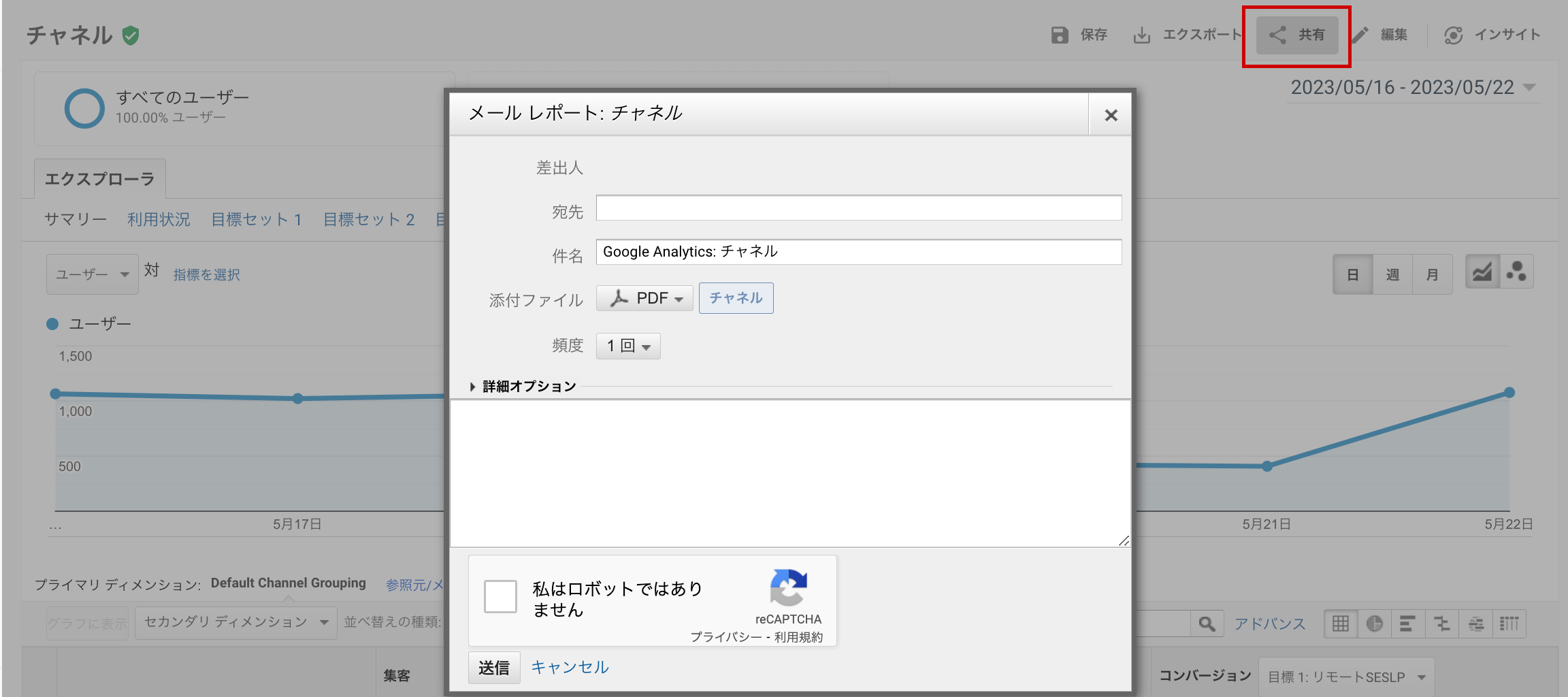Close the メール レポート dialog with X
The image size is (1568, 697).
pyautogui.click(x=1111, y=115)
